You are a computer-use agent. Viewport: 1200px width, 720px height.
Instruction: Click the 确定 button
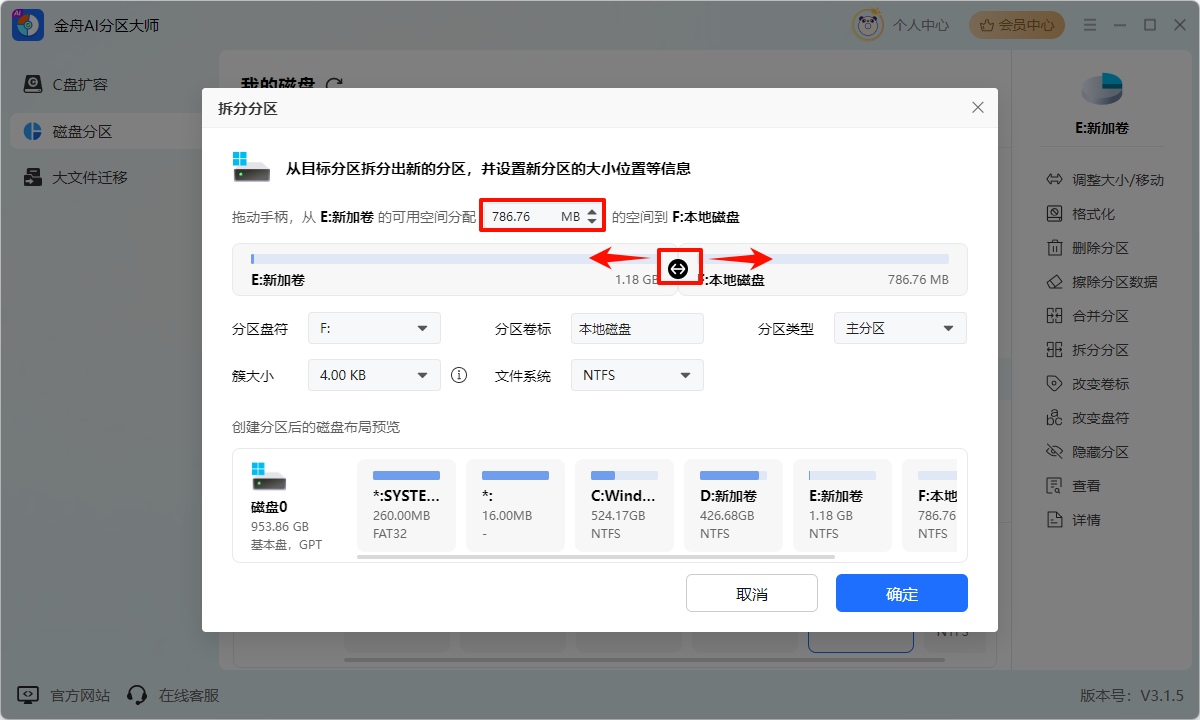coord(901,593)
